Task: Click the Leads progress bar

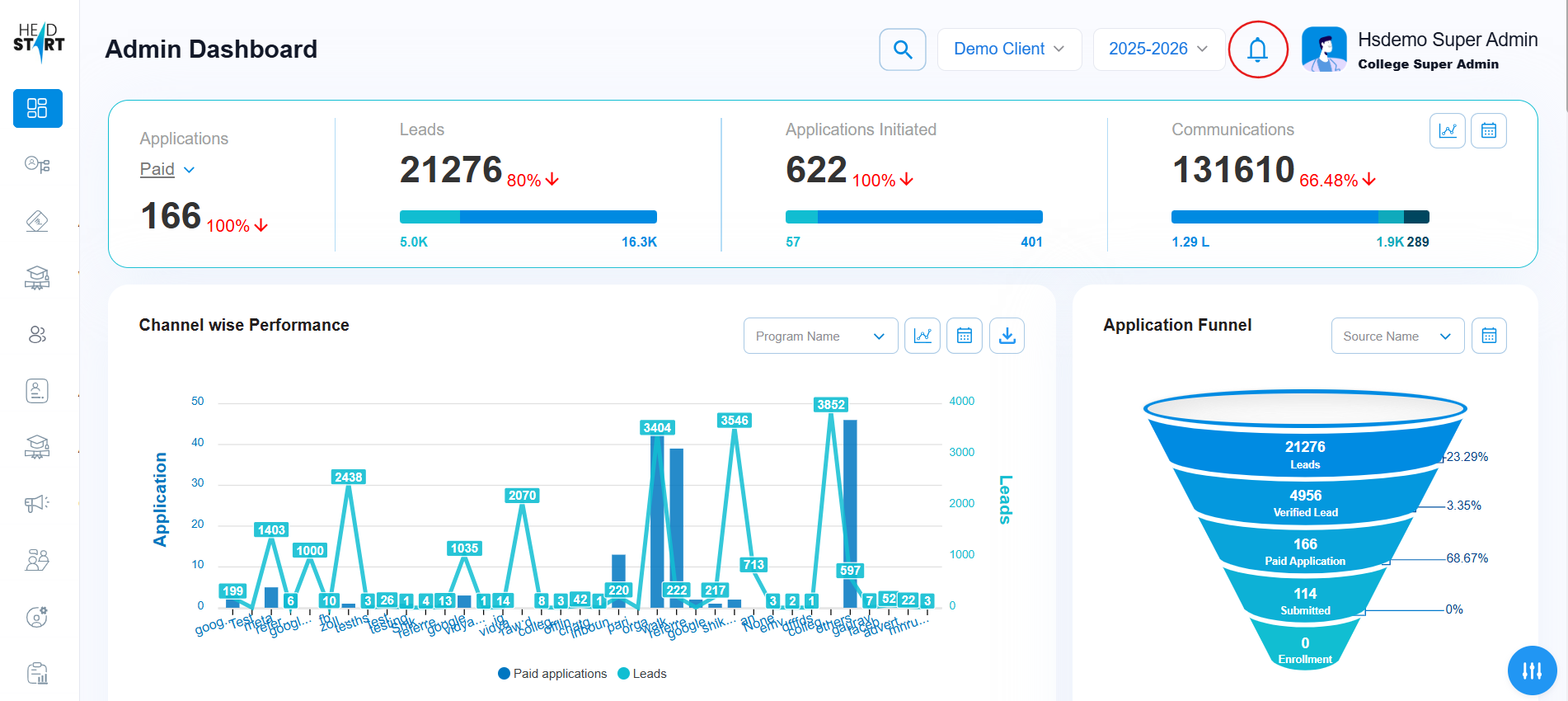Action: coord(528,217)
